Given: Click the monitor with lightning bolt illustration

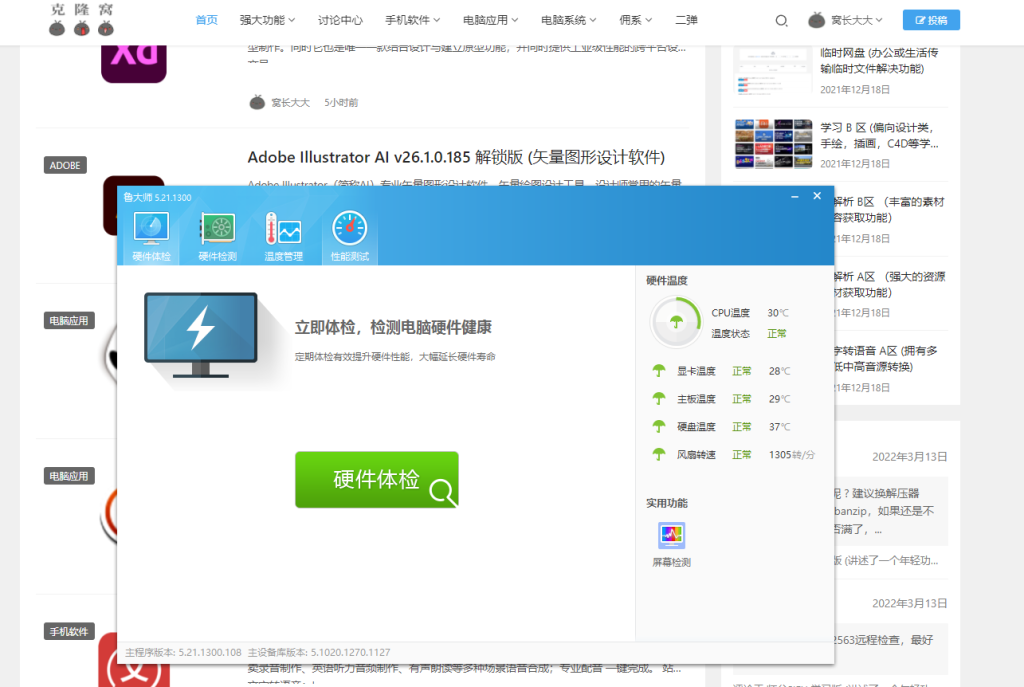Looking at the screenshot, I should pyautogui.click(x=200, y=335).
